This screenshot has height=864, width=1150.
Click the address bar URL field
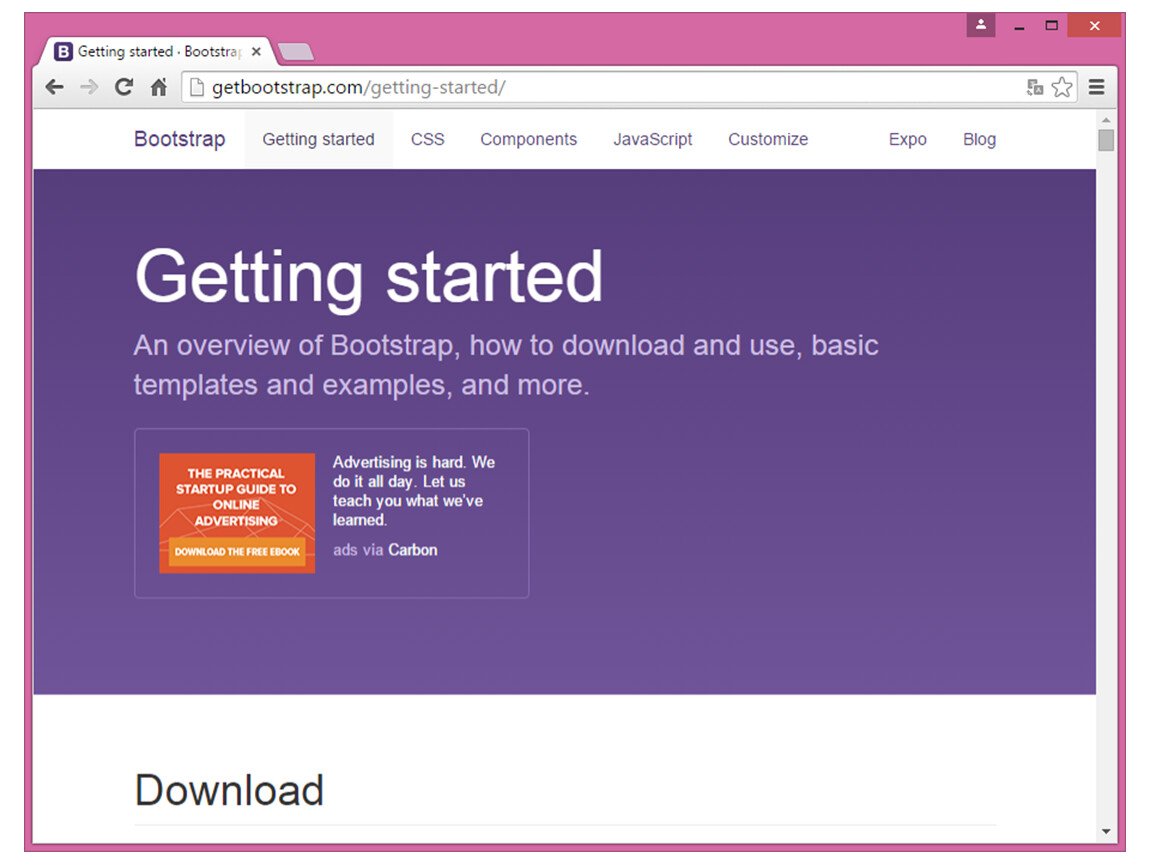coord(600,88)
